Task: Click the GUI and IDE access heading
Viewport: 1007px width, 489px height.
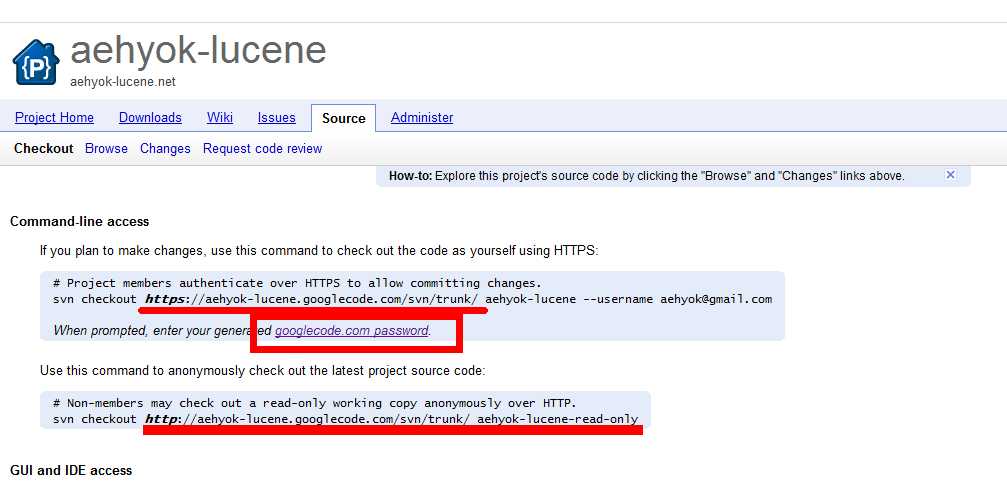Action: tap(71, 470)
